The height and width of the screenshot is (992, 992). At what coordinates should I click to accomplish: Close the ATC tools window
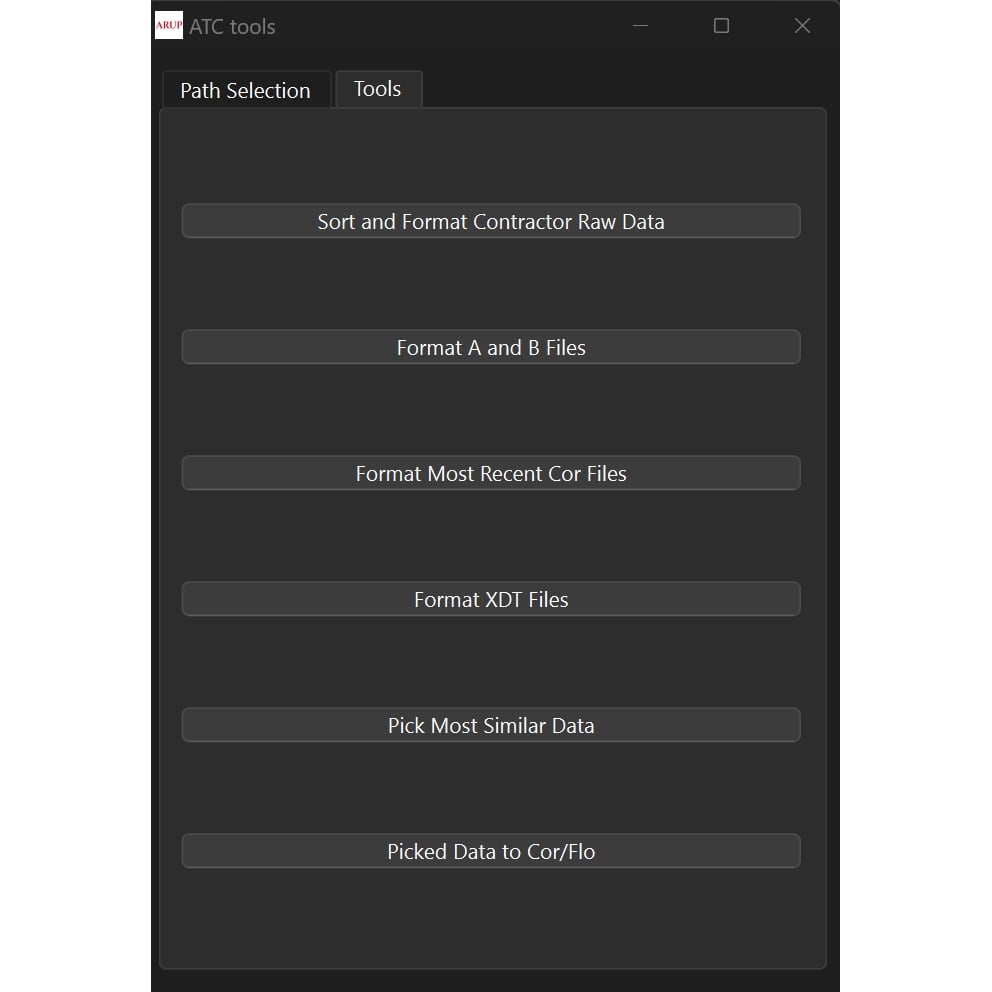point(801,26)
